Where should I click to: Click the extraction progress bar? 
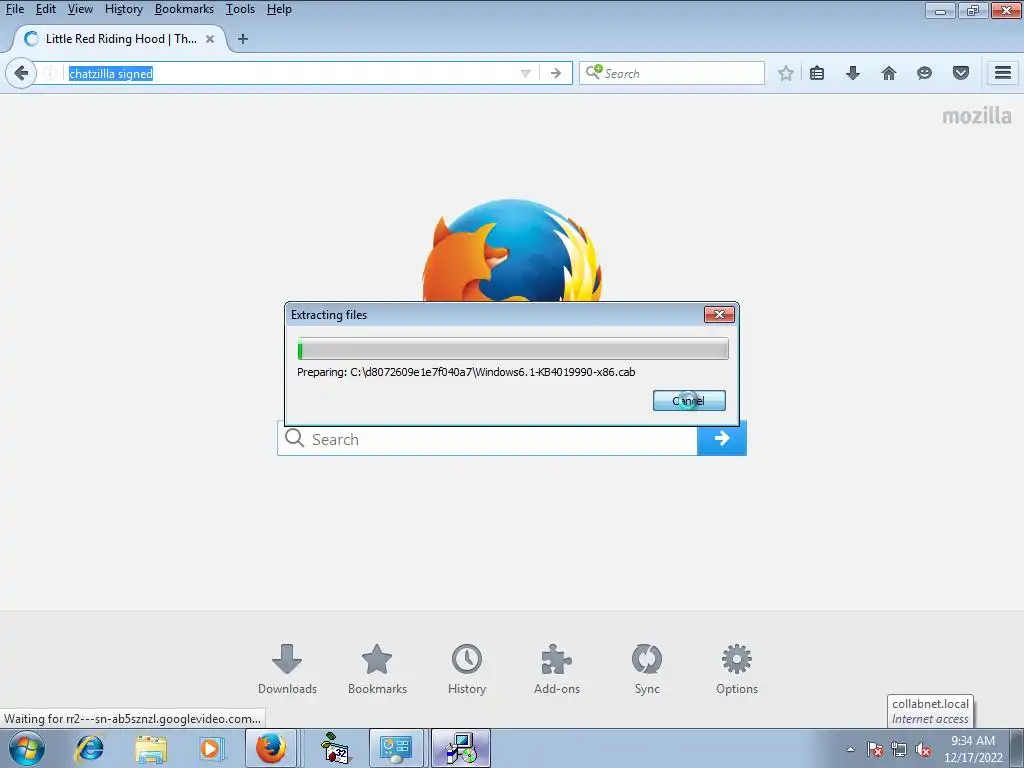click(x=513, y=349)
